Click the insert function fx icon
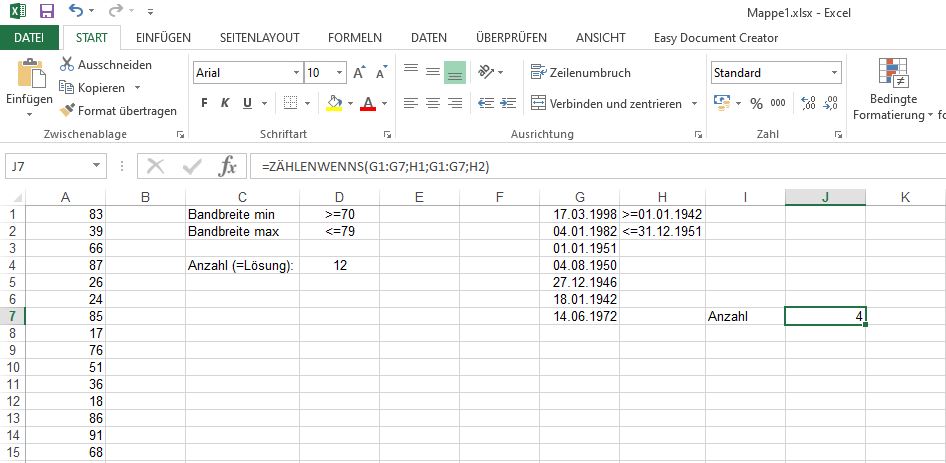 [x=227, y=166]
